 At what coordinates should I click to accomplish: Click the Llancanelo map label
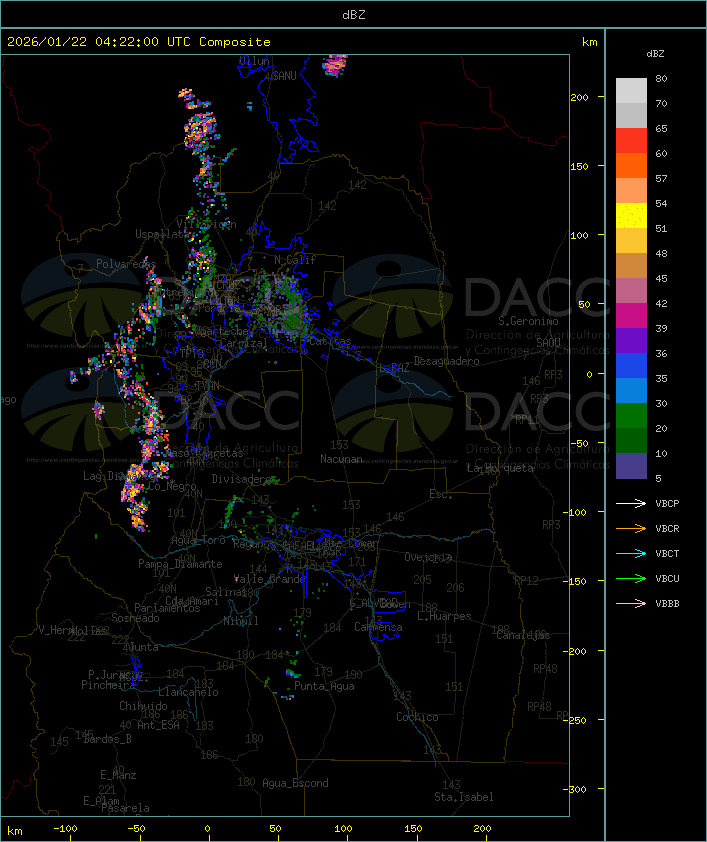pyautogui.click(x=188, y=692)
